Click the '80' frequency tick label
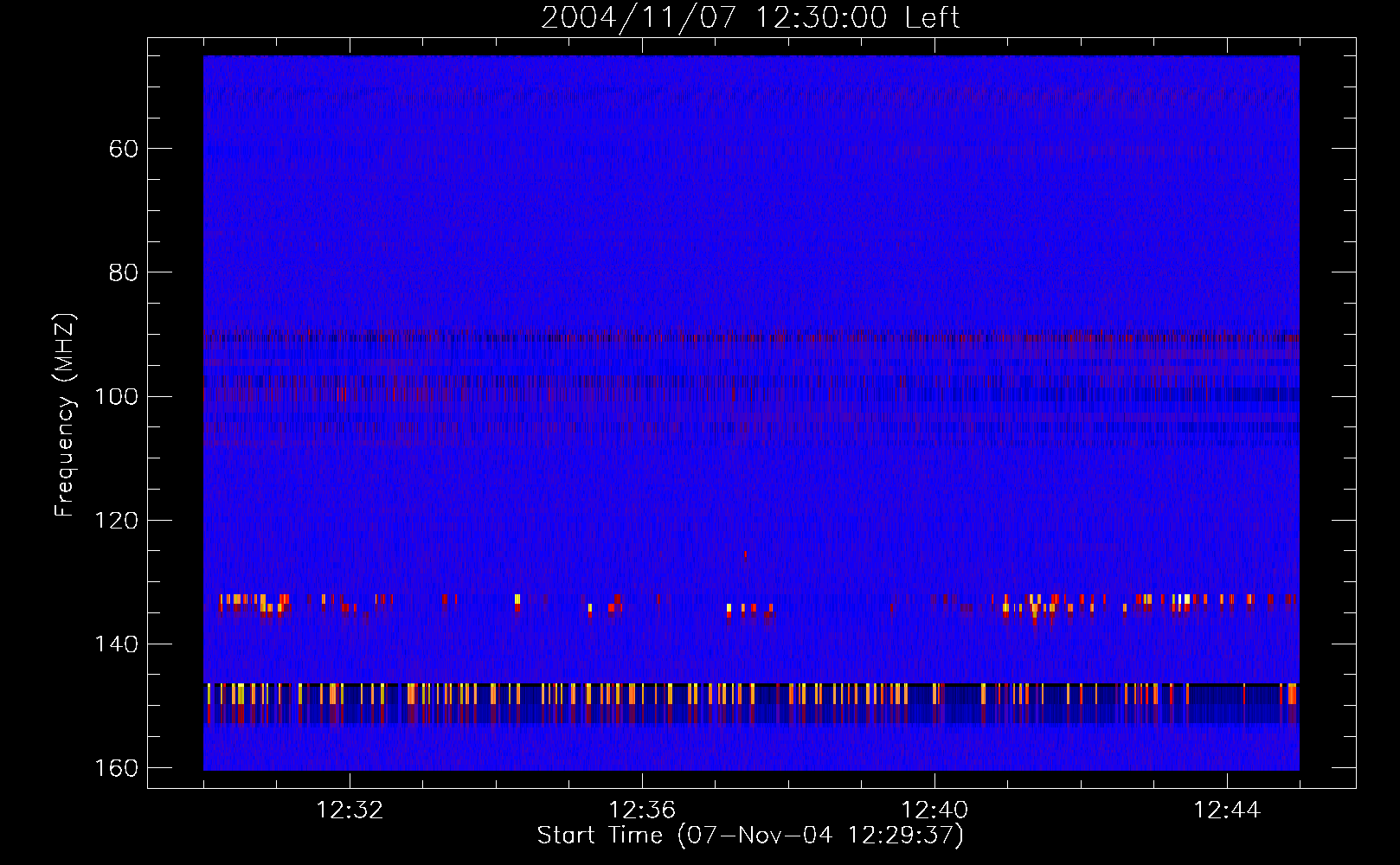 [124, 272]
